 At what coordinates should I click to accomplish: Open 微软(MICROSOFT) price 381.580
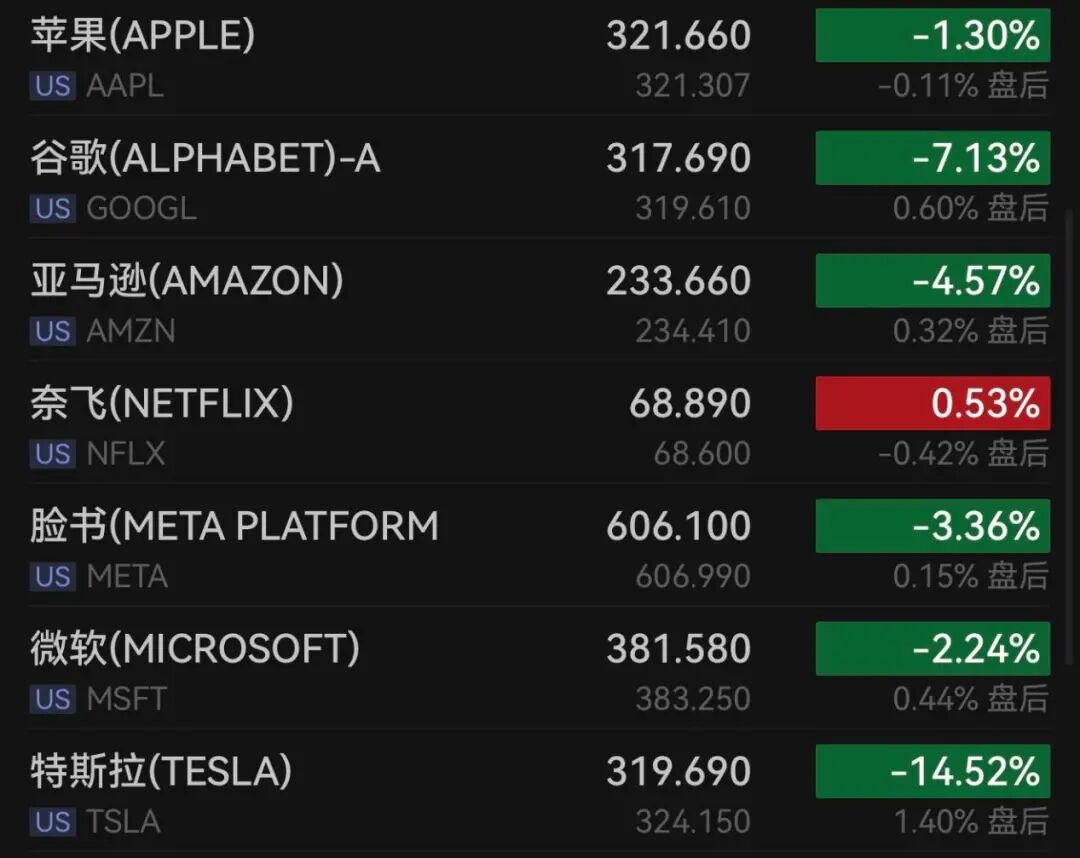point(678,649)
